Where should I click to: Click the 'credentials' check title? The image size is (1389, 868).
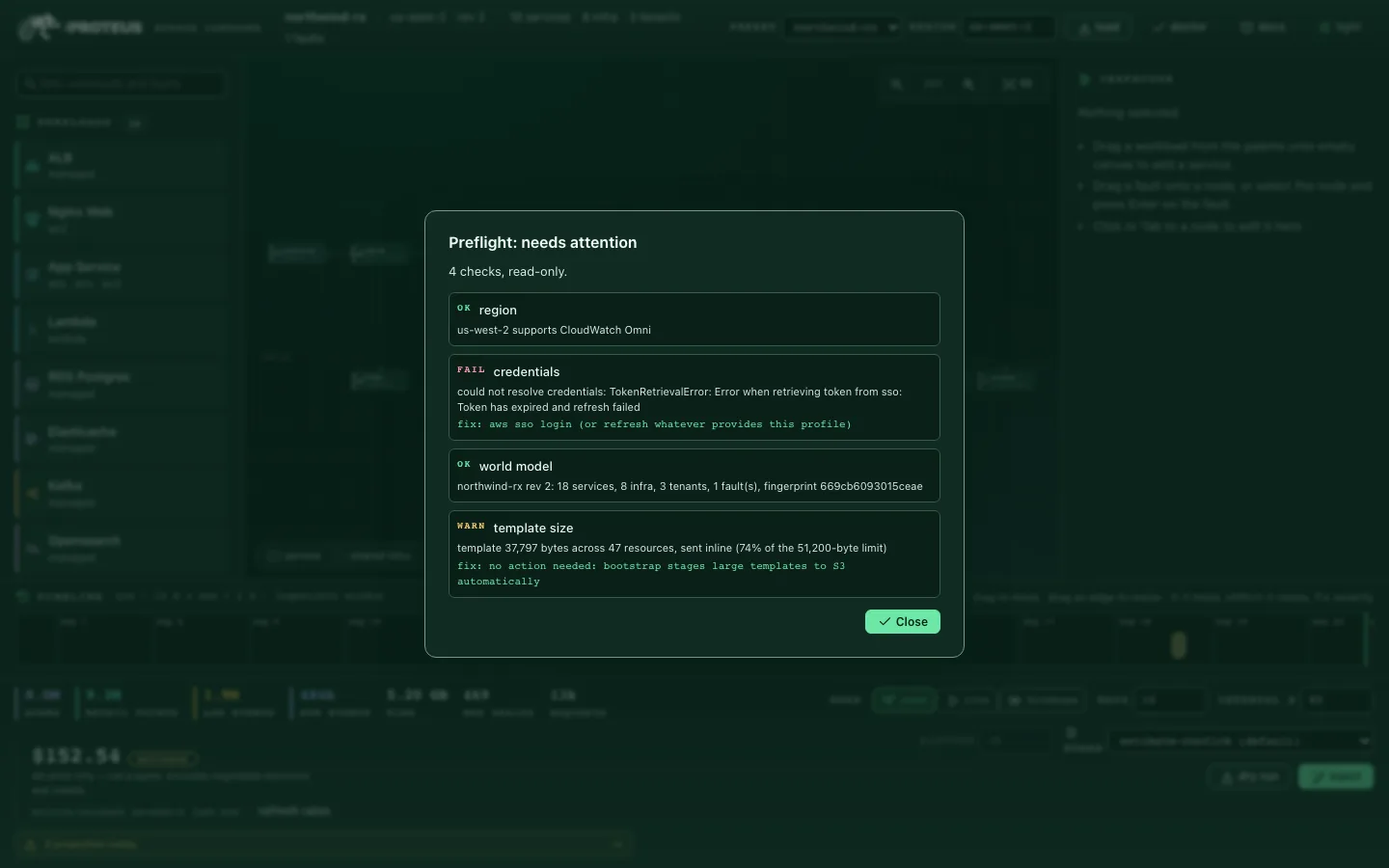pyautogui.click(x=527, y=371)
